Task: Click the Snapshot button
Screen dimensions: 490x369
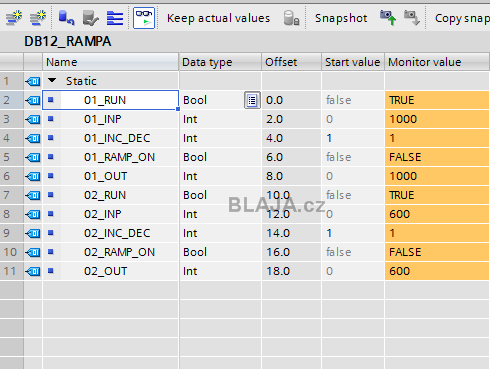Action: 341,18
